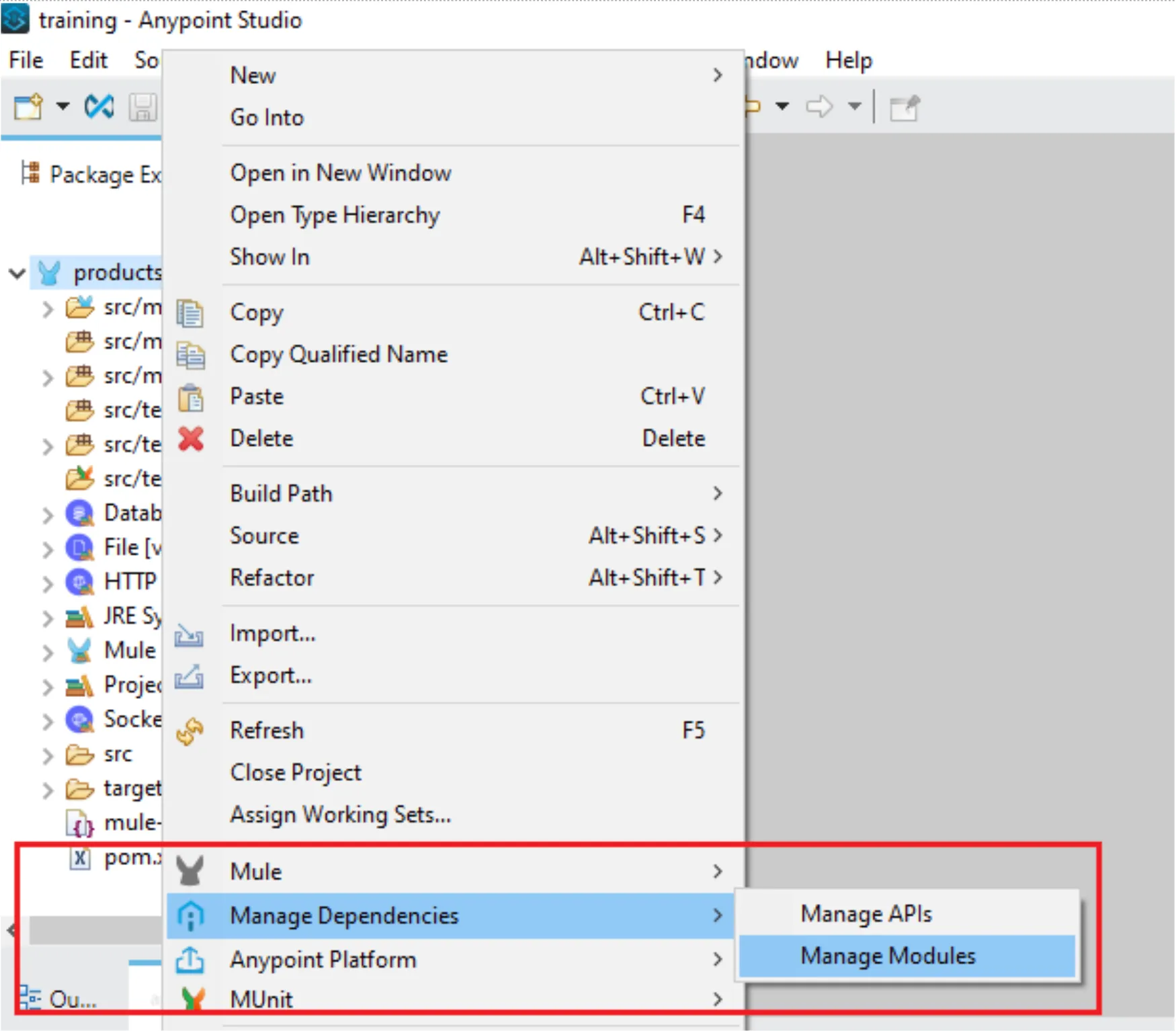The height and width of the screenshot is (1031, 1176).
Task: Choose Export... from context menu
Action: pyautogui.click(x=454, y=675)
